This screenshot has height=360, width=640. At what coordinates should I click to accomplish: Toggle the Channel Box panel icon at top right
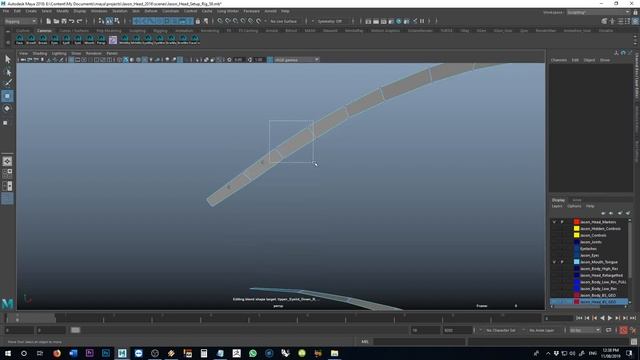click(635, 21)
